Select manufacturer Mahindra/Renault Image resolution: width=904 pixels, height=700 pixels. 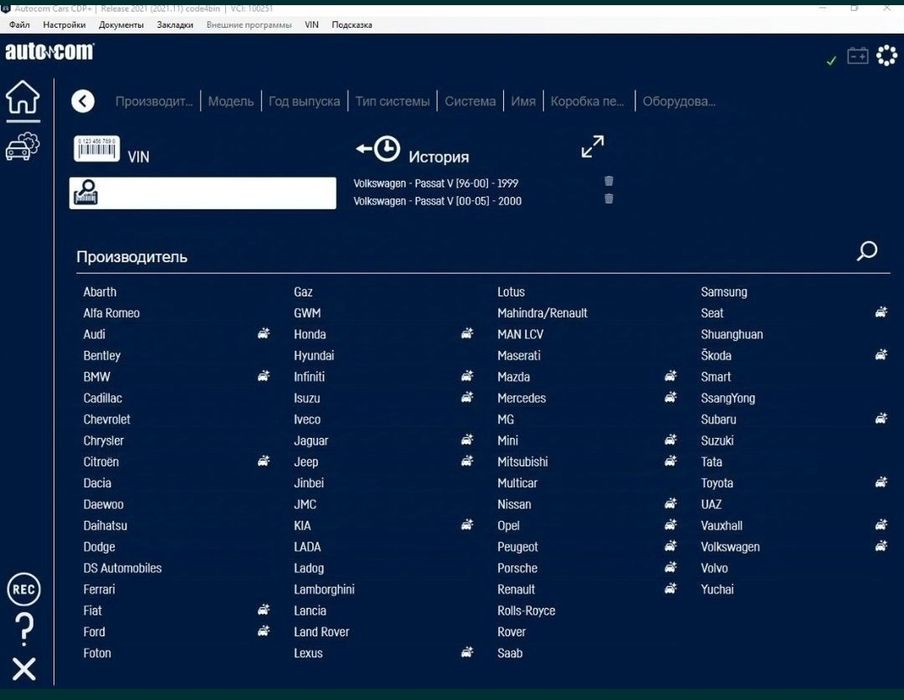[x=543, y=313]
